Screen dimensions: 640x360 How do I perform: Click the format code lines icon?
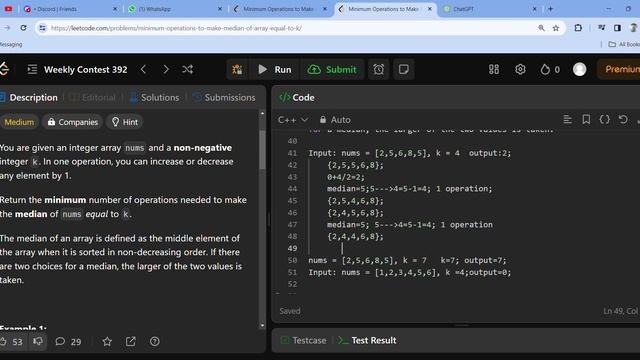(567, 119)
